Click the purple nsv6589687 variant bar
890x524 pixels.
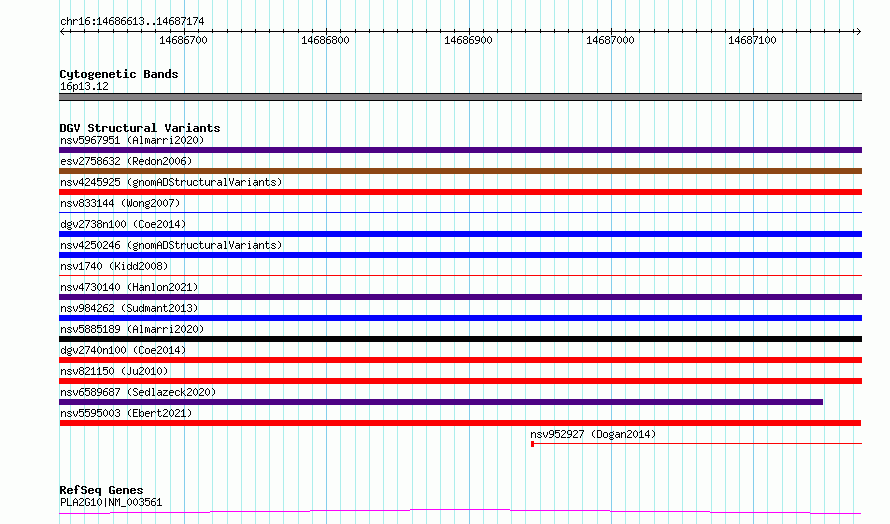[441, 402]
